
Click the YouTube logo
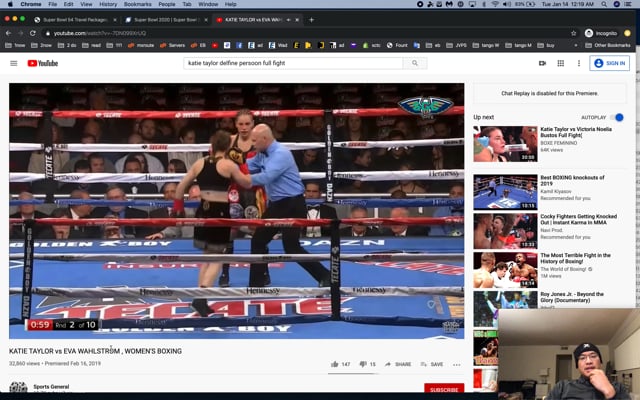(x=43, y=63)
